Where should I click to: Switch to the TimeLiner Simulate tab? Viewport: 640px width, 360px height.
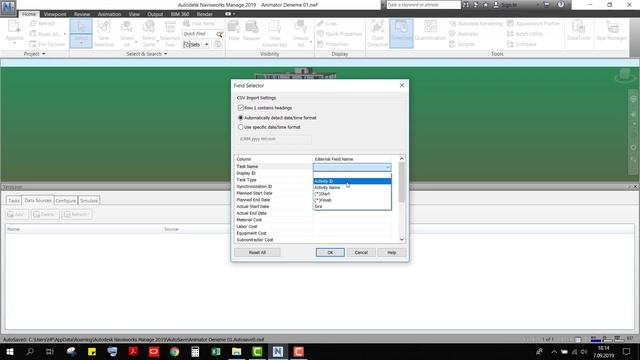[x=89, y=200]
